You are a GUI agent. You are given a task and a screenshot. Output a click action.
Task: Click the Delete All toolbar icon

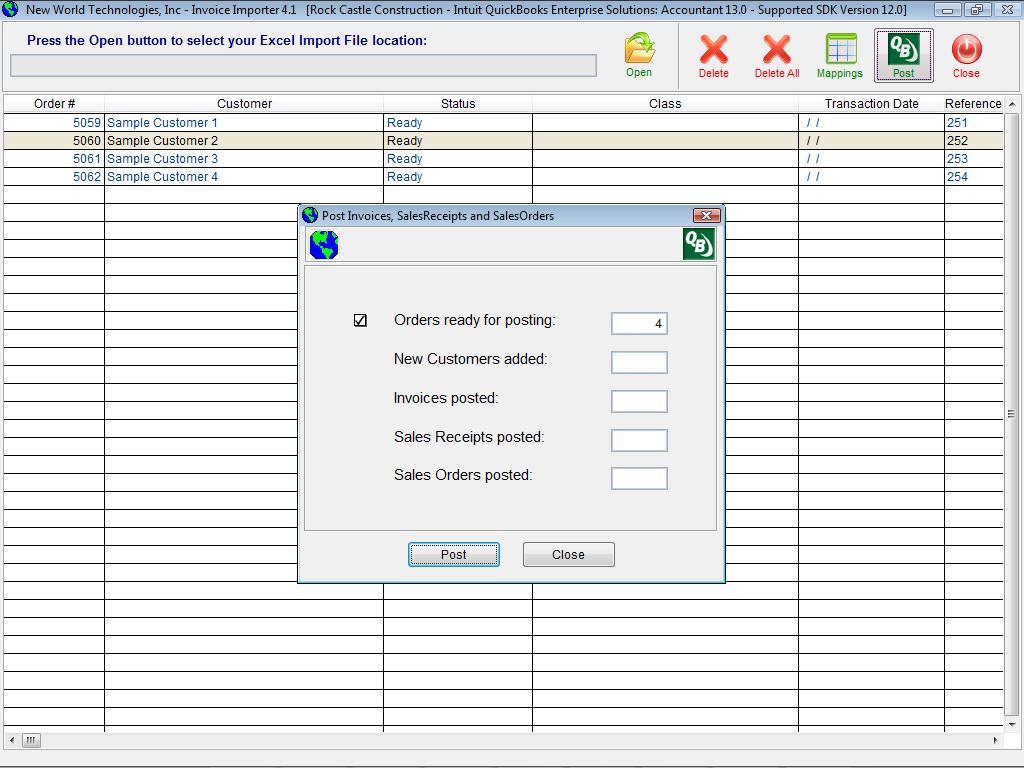776,56
